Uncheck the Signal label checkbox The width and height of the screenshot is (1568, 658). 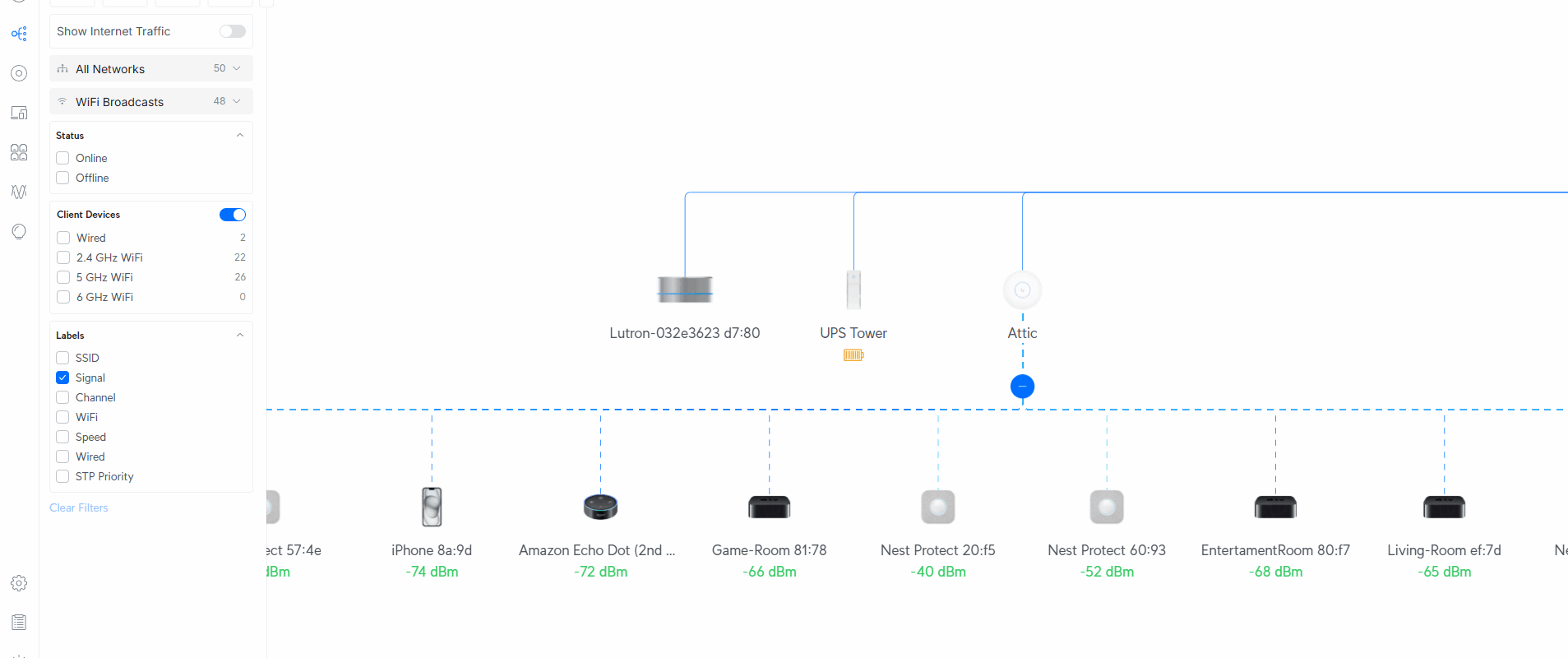click(x=62, y=378)
